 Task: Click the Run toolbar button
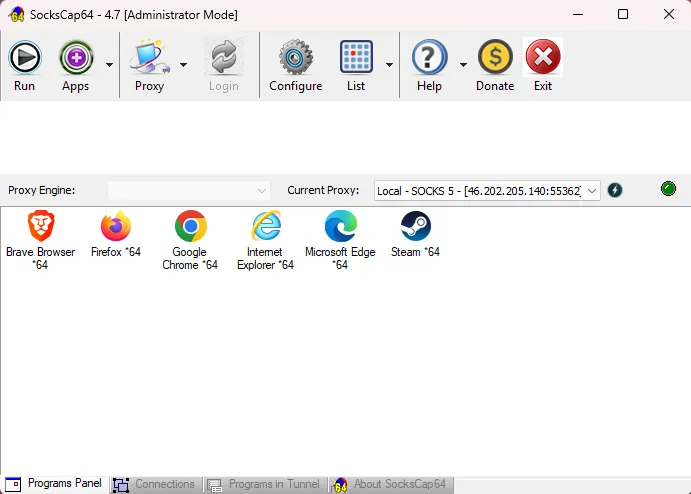[x=24, y=65]
